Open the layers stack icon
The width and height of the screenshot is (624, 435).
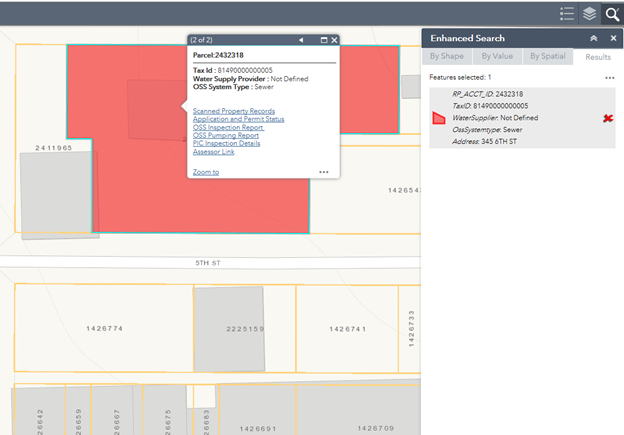click(590, 13)
